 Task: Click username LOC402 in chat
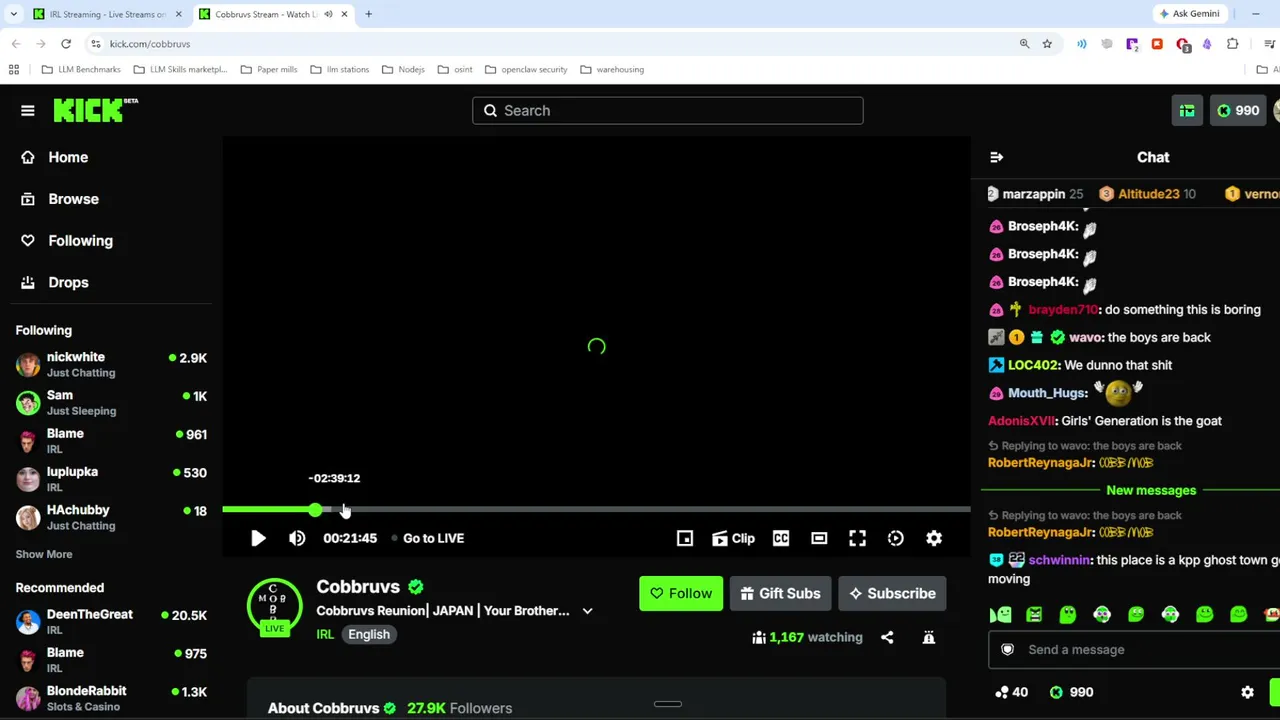pyautogui.click(x=1033, y=365)
